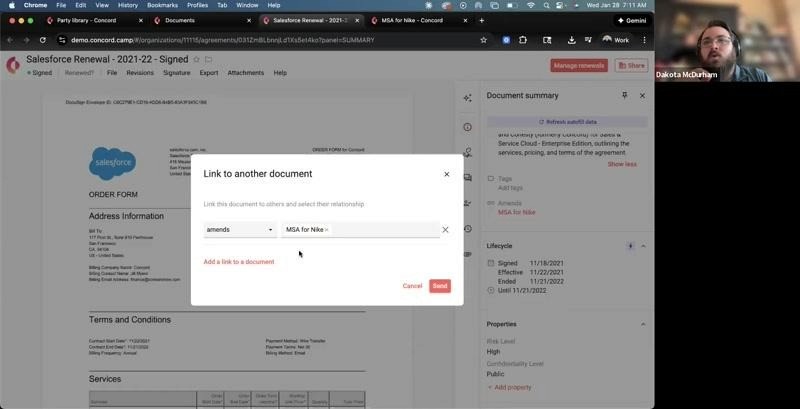The width and height of the screenshot is (800, 409).
Task: Open the Work profile button
Action: pyautogui.click(x=615, y=40)
